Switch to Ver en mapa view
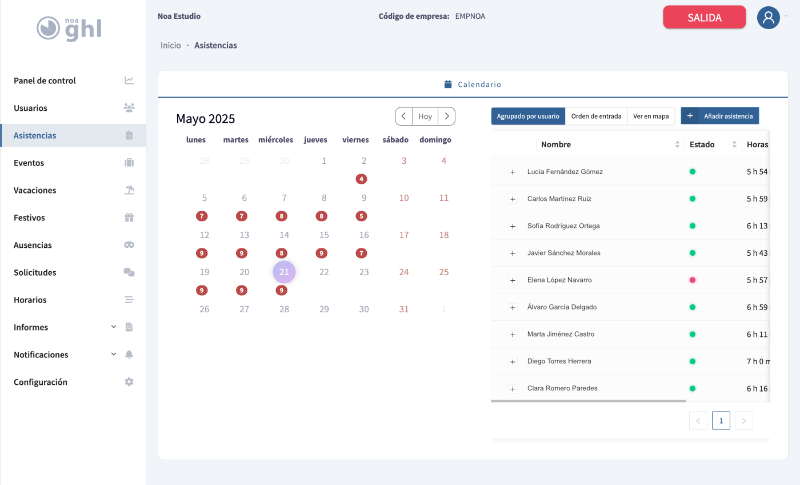Screen dimensions: 800x485 tap(651, 116)
